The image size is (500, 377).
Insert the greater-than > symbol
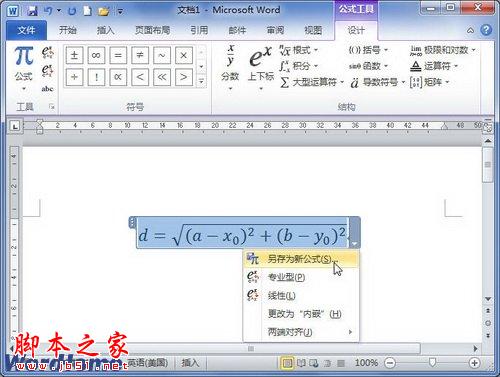tap(184, 77)
